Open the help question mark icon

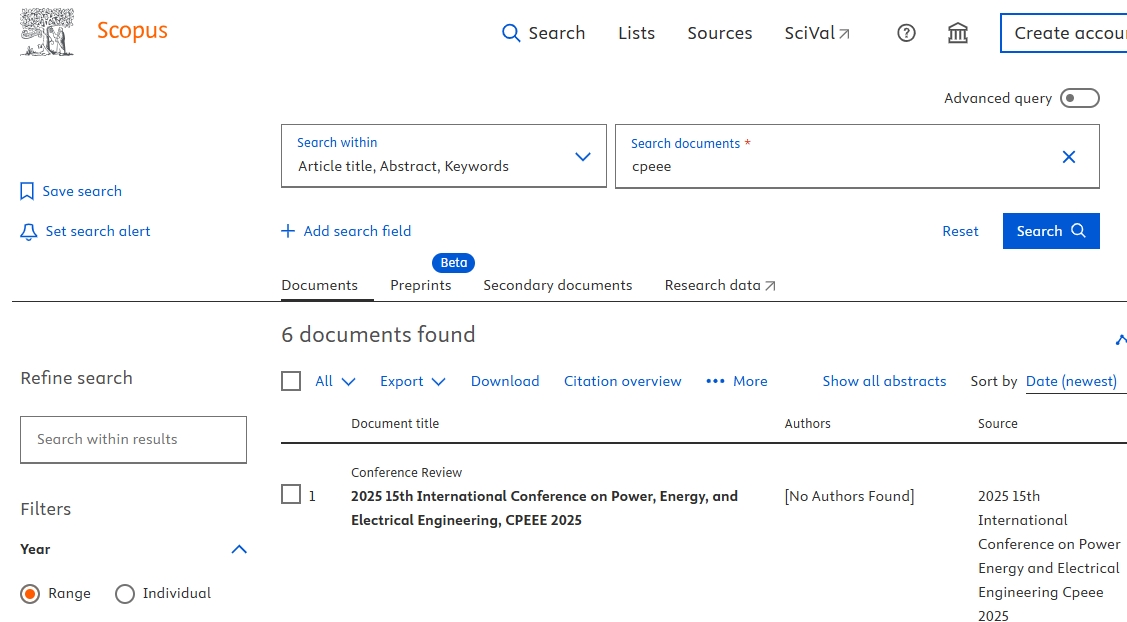point(906,33)
